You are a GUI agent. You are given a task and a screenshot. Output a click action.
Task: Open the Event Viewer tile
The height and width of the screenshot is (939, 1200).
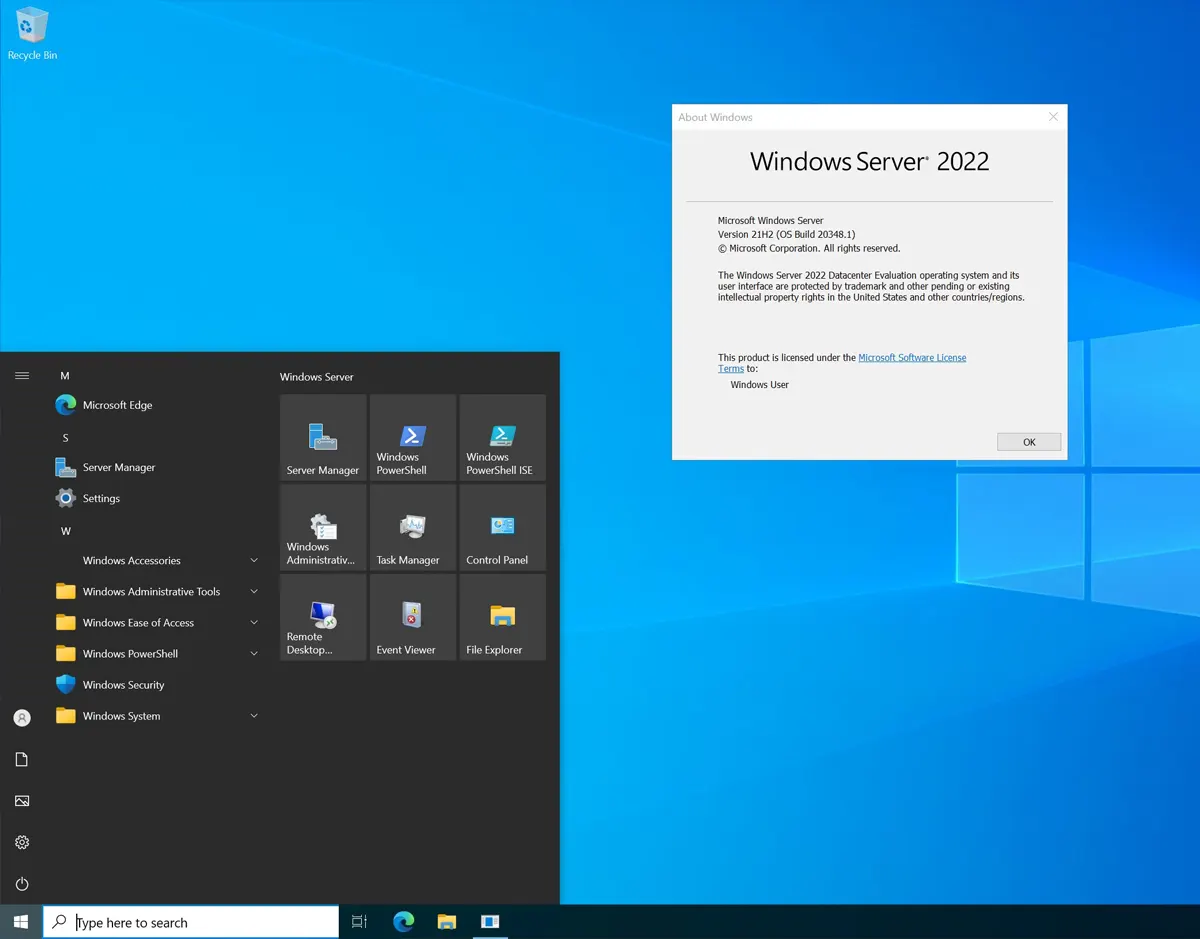[x=413, y=617]
